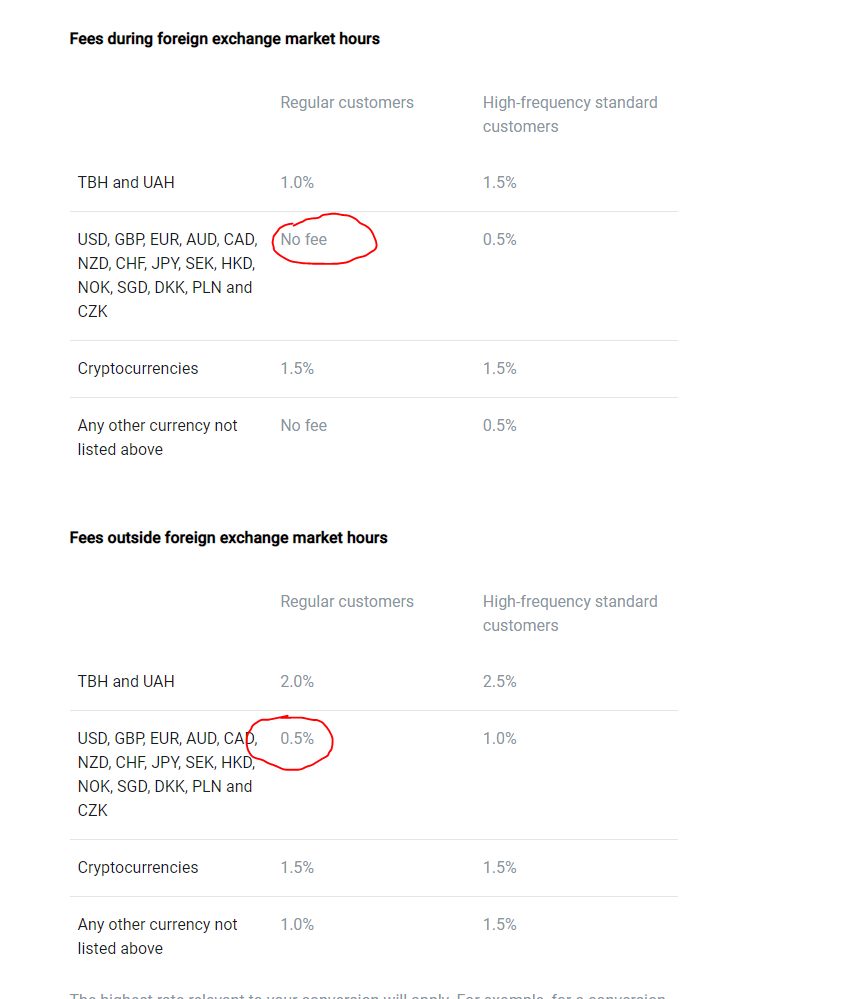
Task: Click the USD, GBP, EUR currency list in second table
Action: (168, 774)
